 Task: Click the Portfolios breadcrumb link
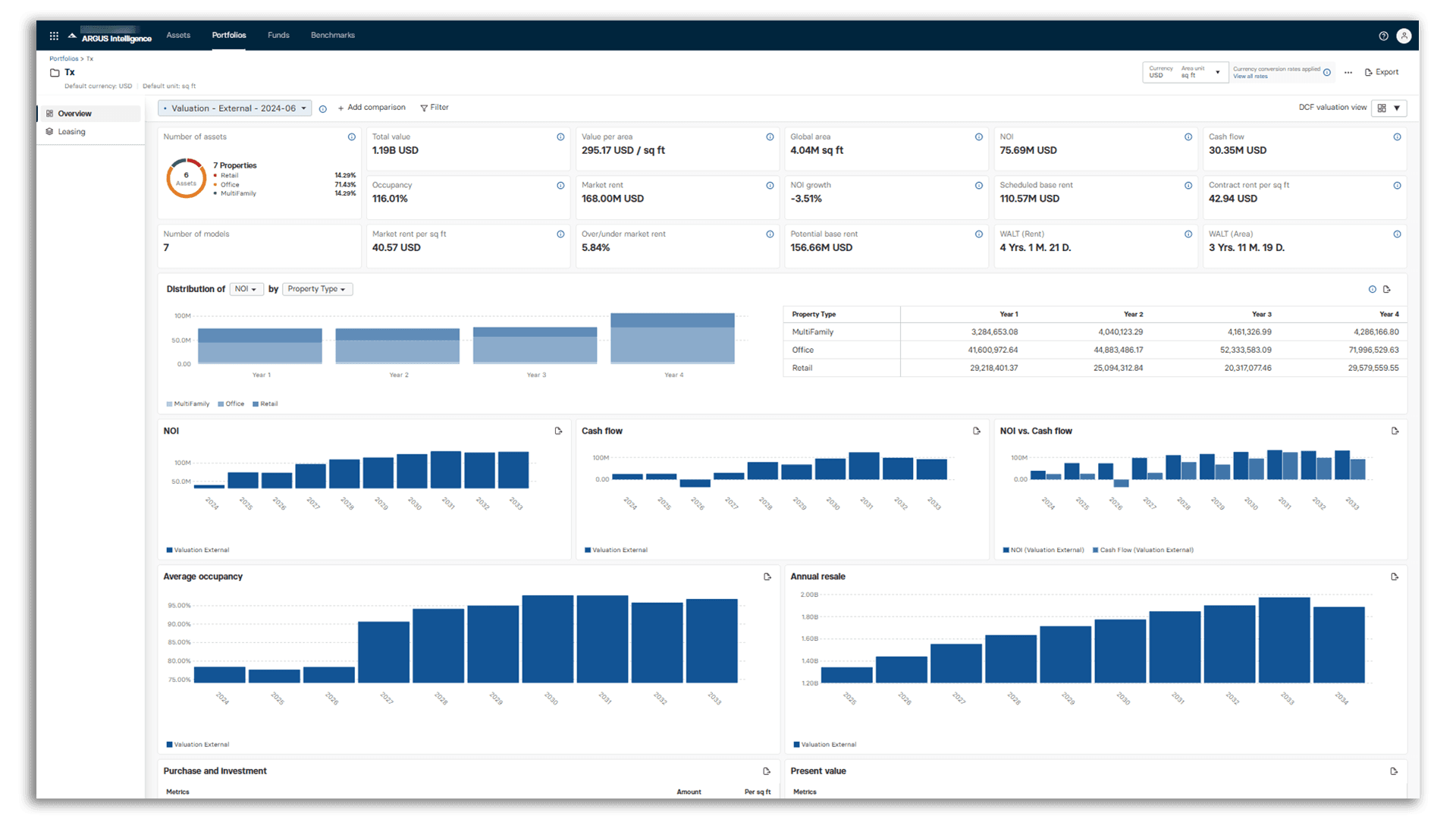(x=64, y=58)
